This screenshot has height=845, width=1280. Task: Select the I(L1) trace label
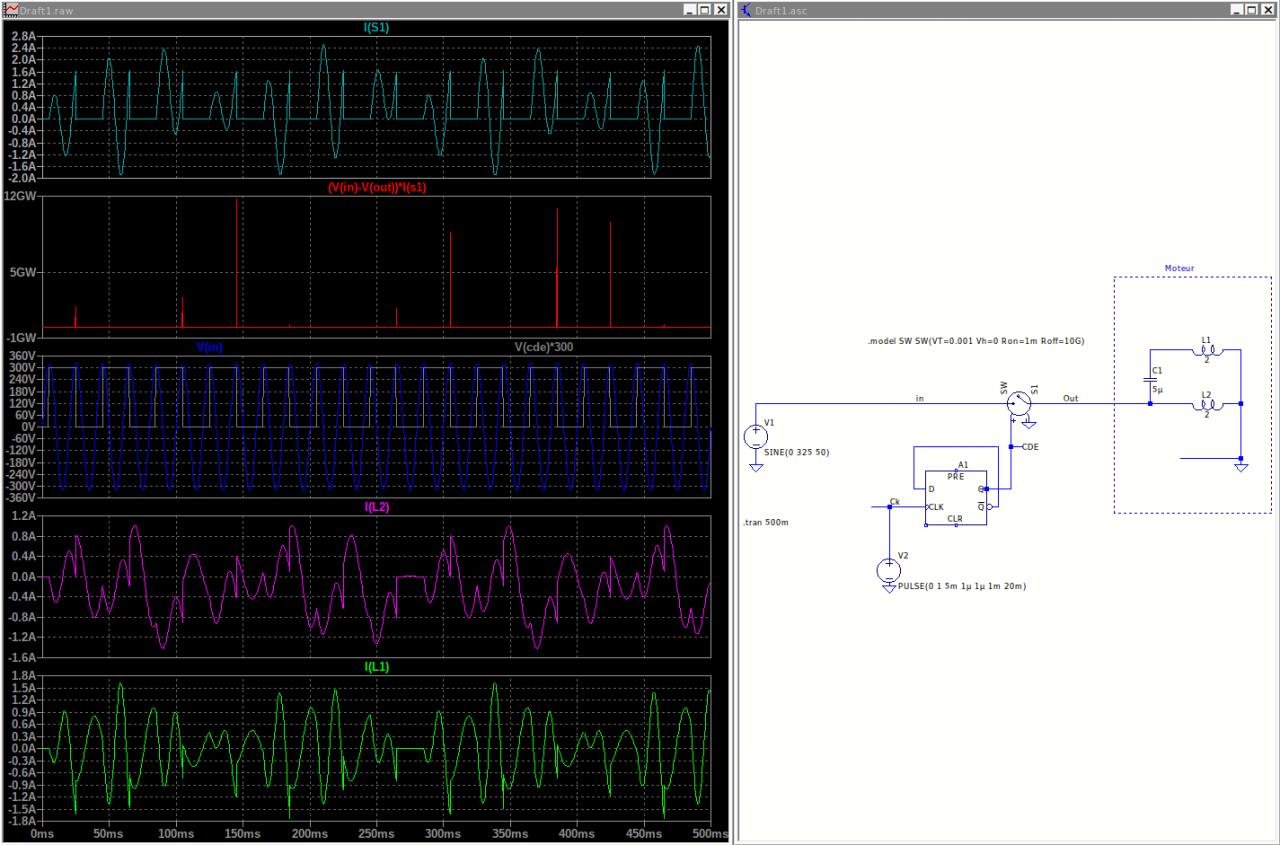(376, 666)
